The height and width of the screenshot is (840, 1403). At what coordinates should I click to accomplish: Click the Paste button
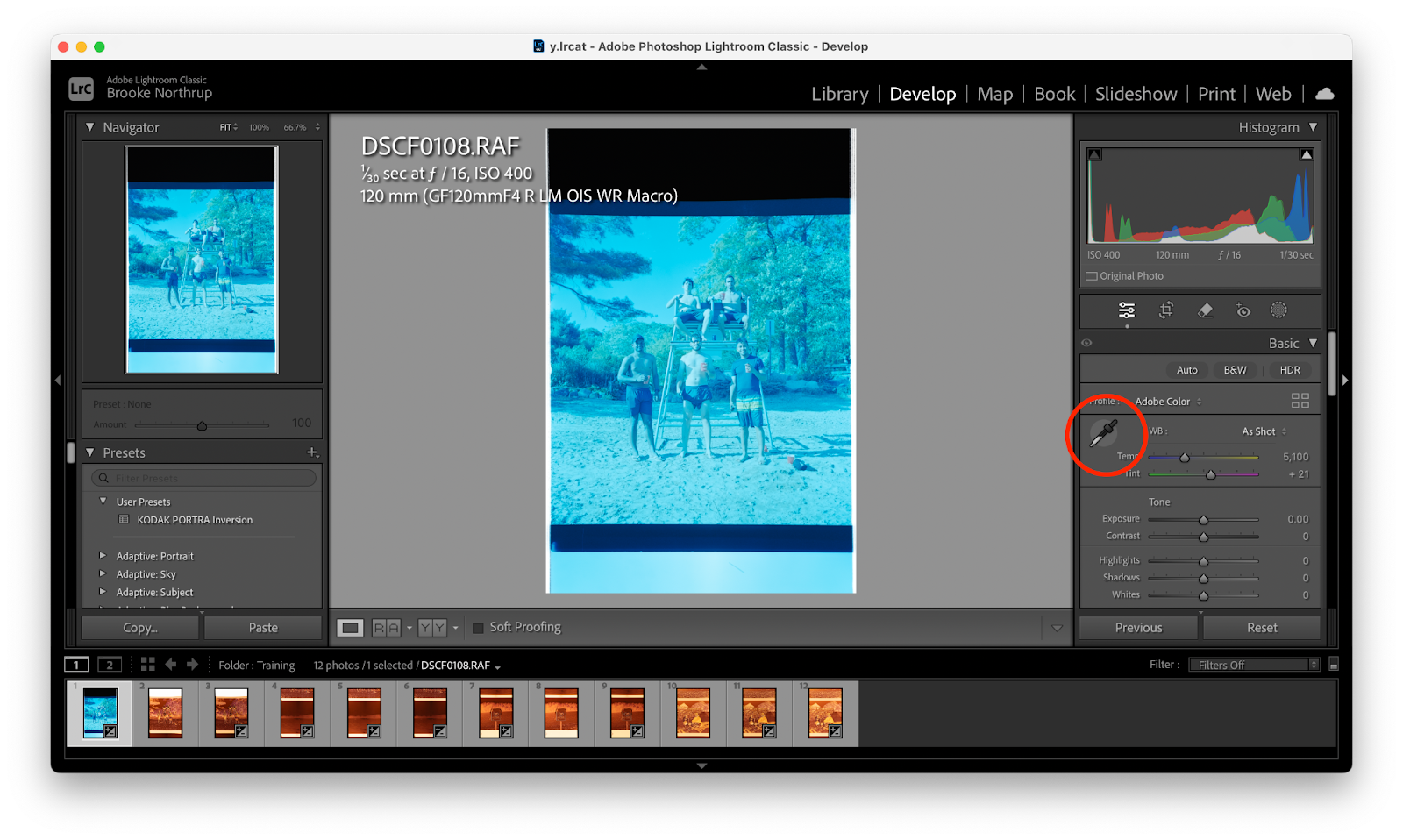click(263, 628)
